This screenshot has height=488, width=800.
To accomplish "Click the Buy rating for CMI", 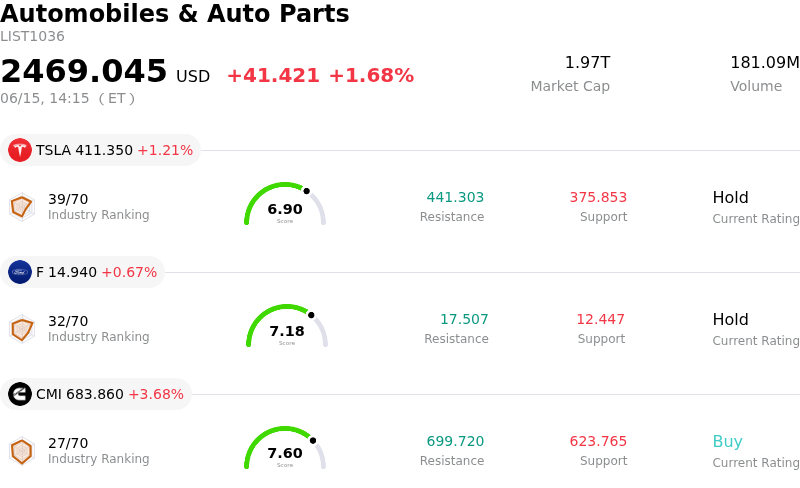I will pos(727,442).
